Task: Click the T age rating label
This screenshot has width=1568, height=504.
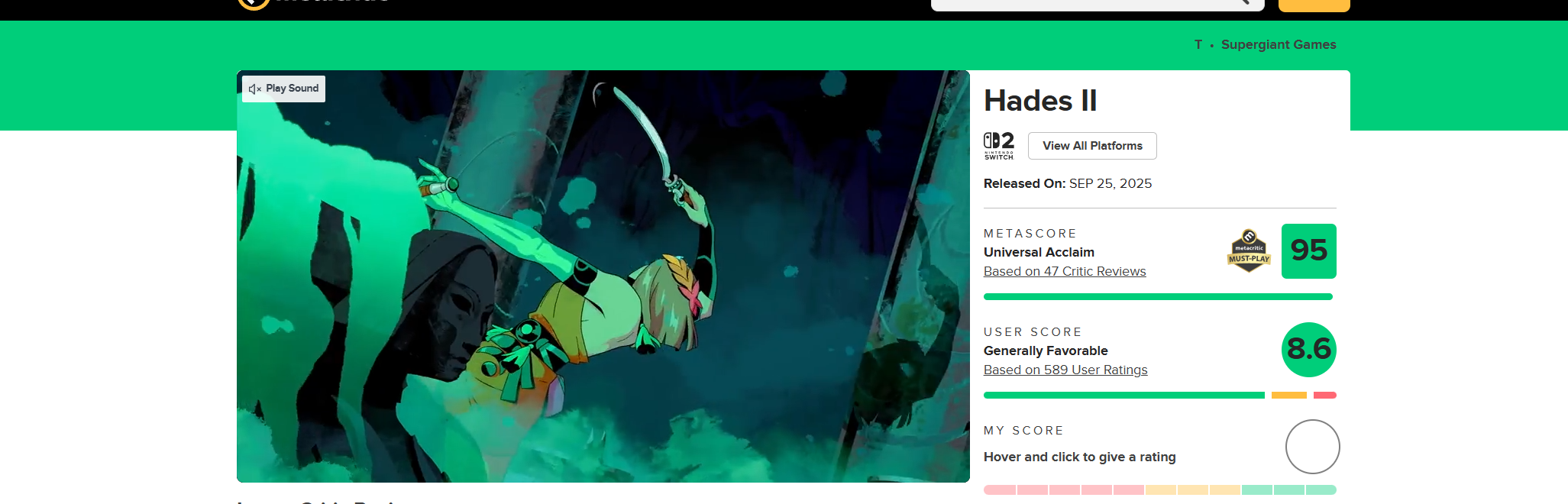Action: point(1198,44)
